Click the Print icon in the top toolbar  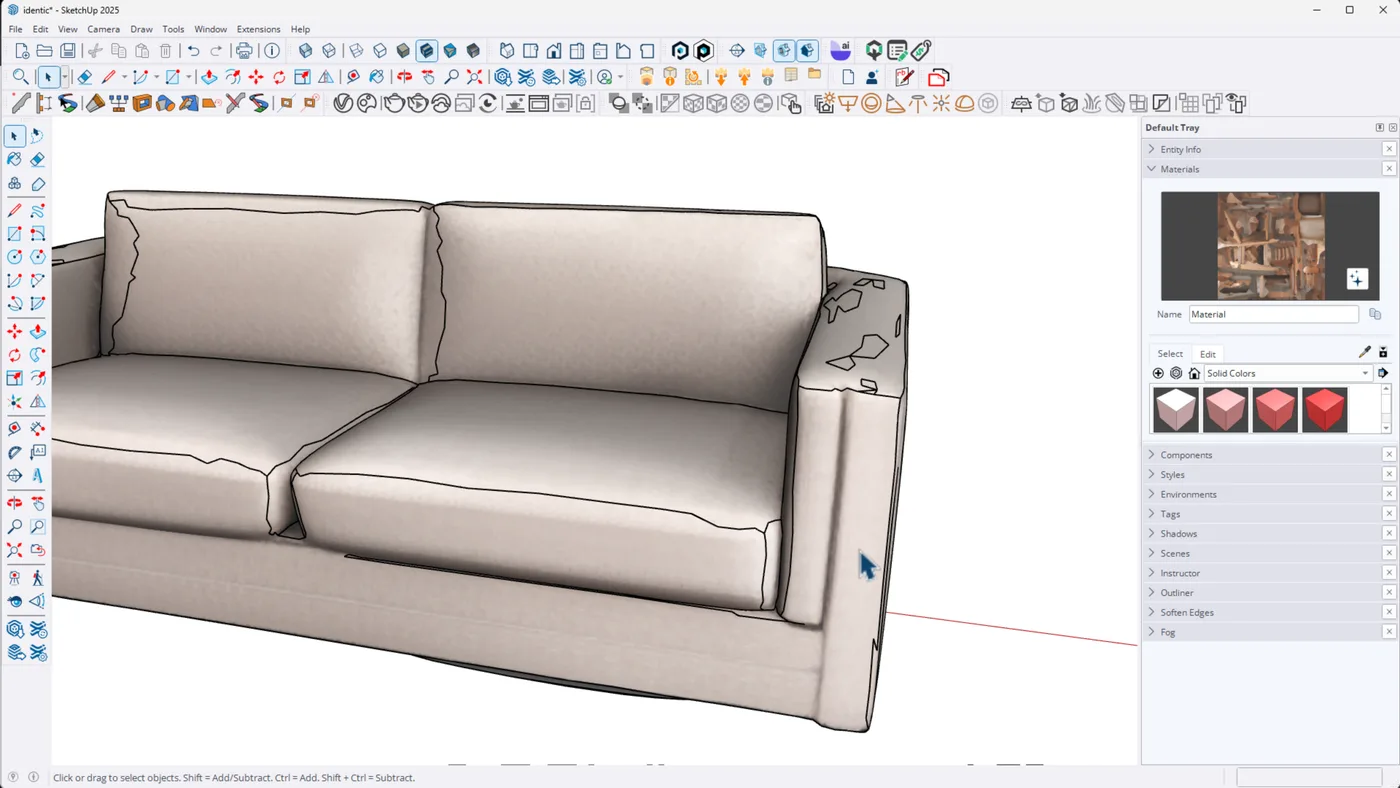pyautogui.click(x=244, y=51)
